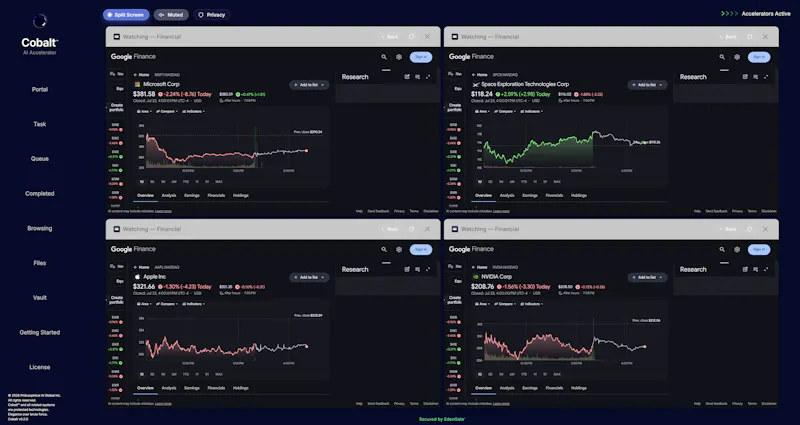
Task: Select 1D range on SpaceX chart
Action: click(x=480, y=182)
